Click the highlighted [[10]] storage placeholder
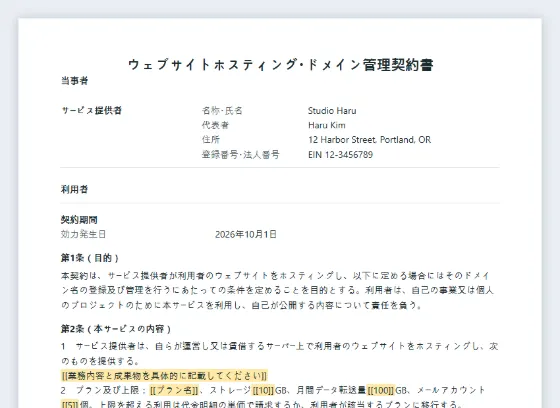 [263, 390]
